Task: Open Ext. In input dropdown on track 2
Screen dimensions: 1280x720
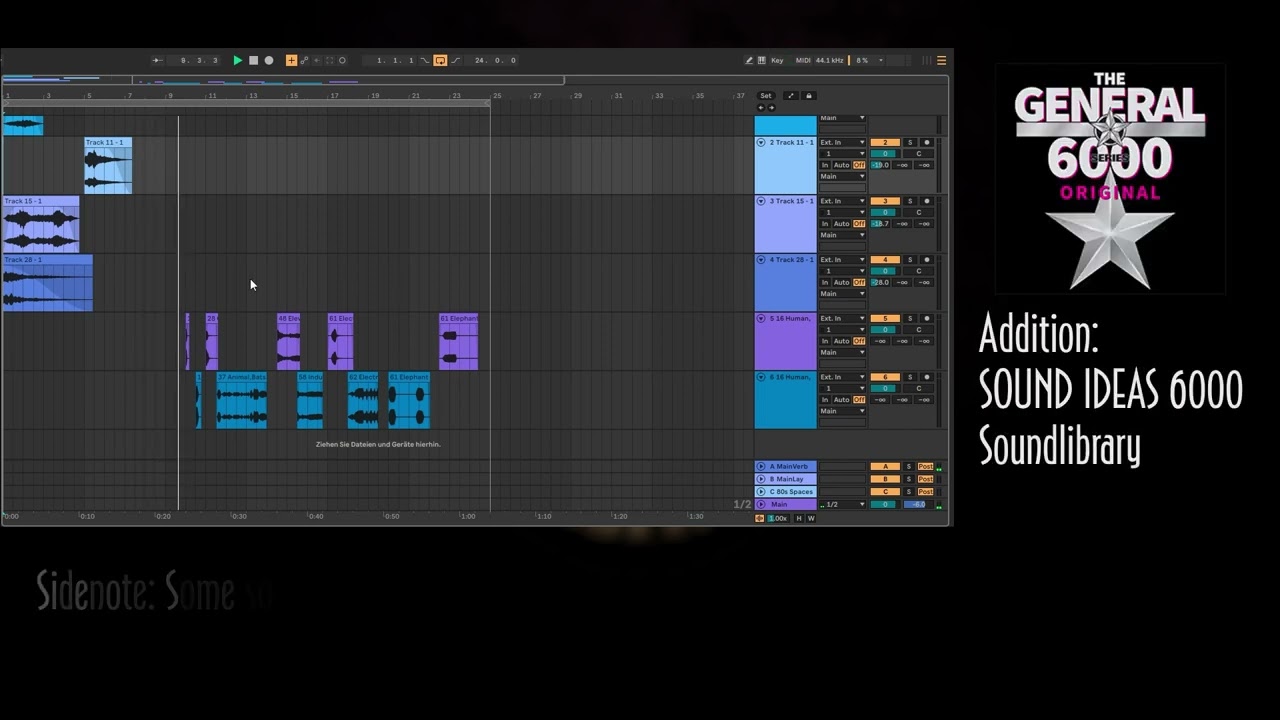Action: pyautogui.click(x=843, y=143)
